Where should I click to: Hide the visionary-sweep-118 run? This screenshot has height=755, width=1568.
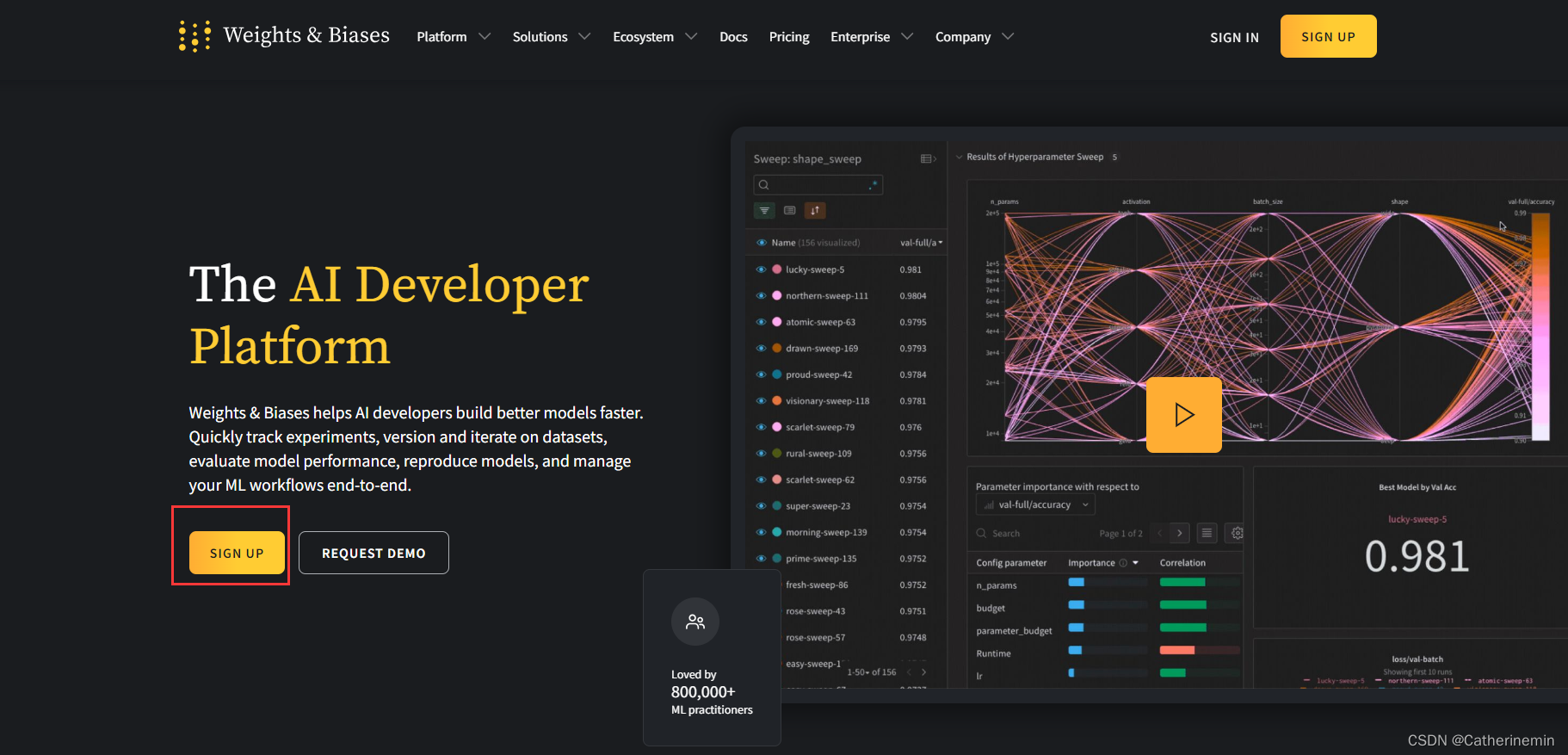point(761,401)
